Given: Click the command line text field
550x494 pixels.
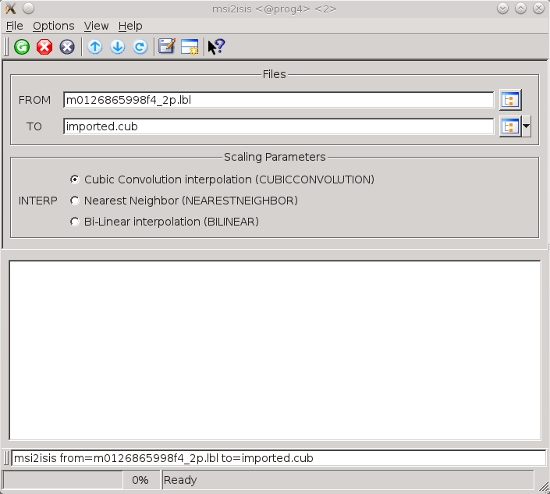Looking at the screenshot, I should pyautogui.click(x=279, y=458).
